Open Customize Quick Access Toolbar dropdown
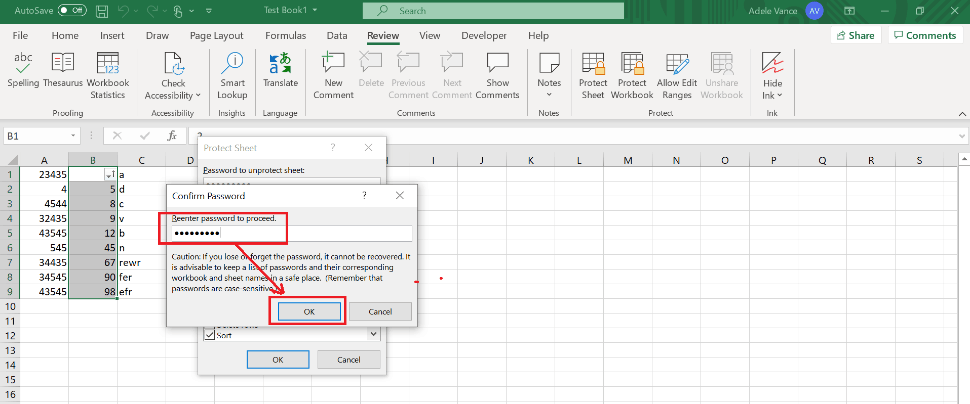Screen dimensions: 970x404 (208, 11)
